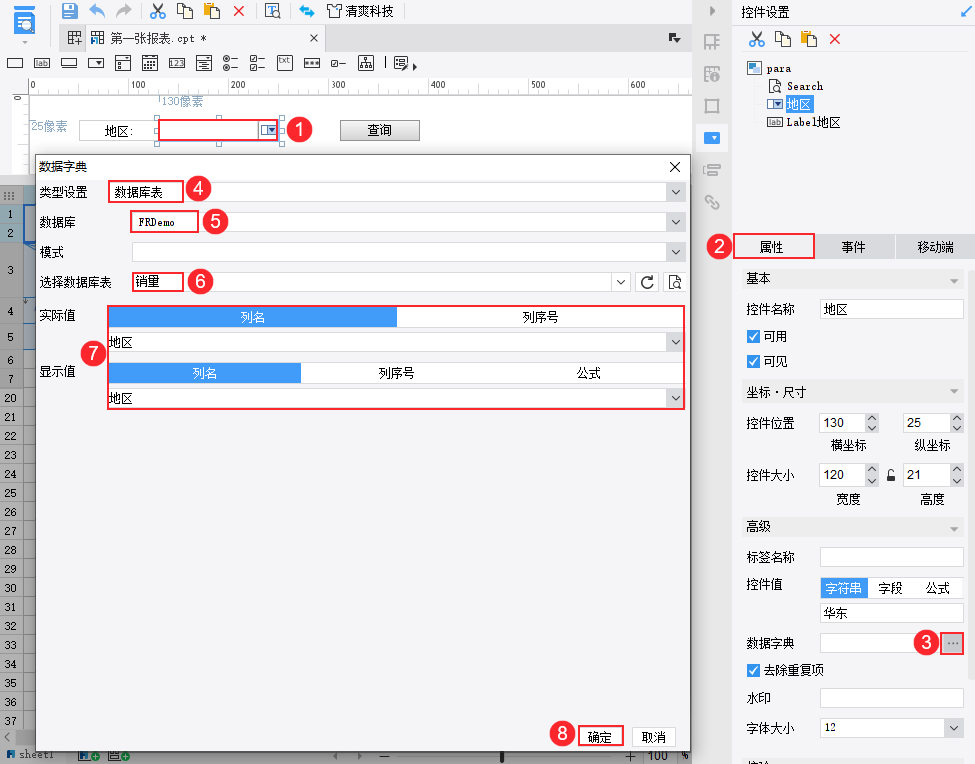Viewport: 975px width, 764px height.
Task: Select 列名 for 实际值
Action: pyautogui.click(x=252, y=317)
